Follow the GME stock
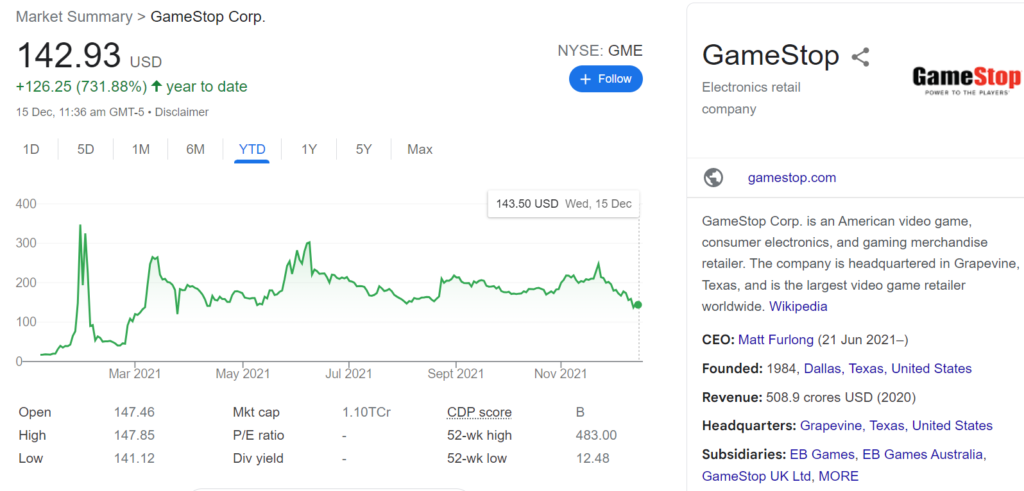Screen dimensions: 1024x491 [x=605, y=79]
